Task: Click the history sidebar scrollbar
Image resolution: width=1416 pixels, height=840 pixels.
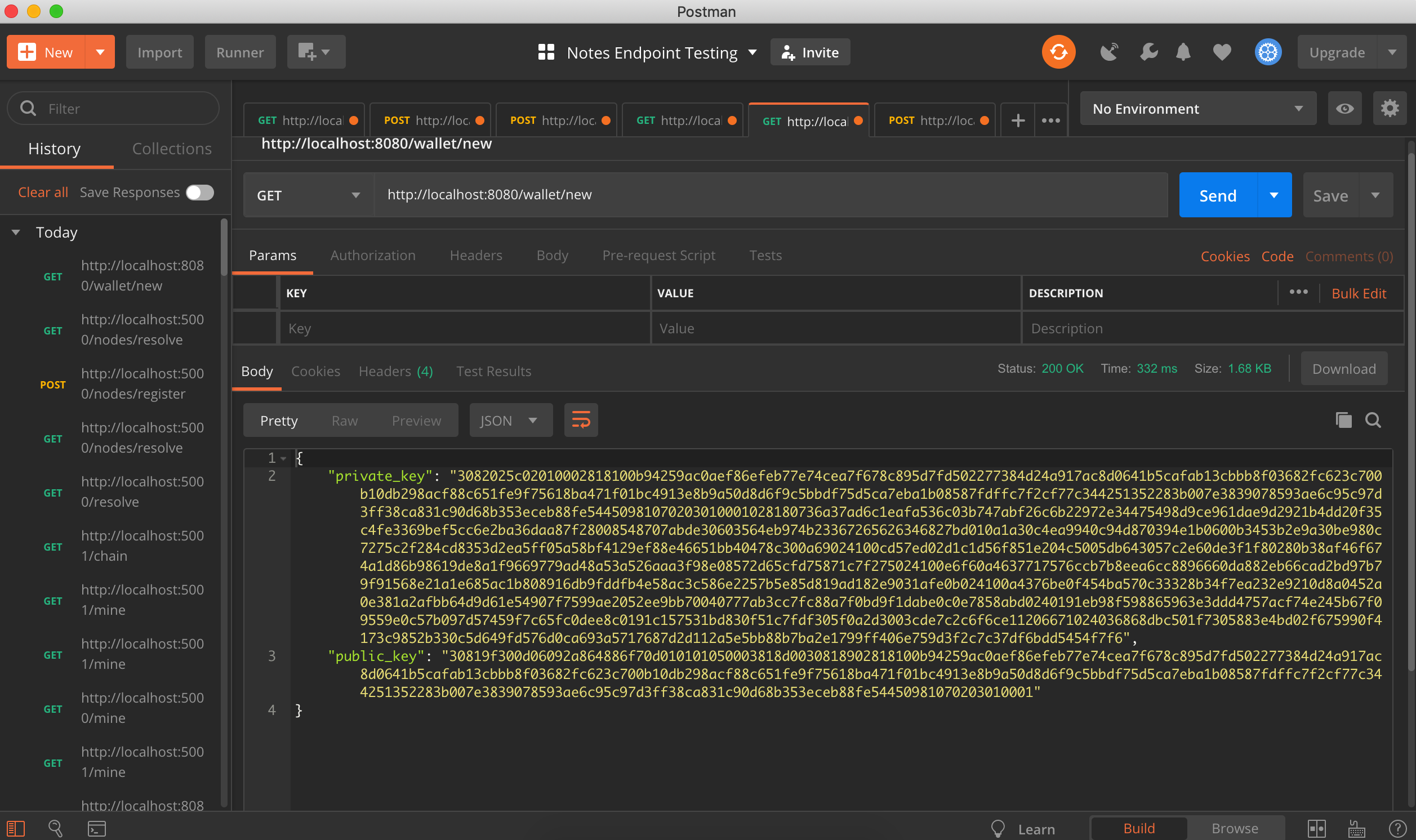Action: pyautogui.click(x=224, y=246)
